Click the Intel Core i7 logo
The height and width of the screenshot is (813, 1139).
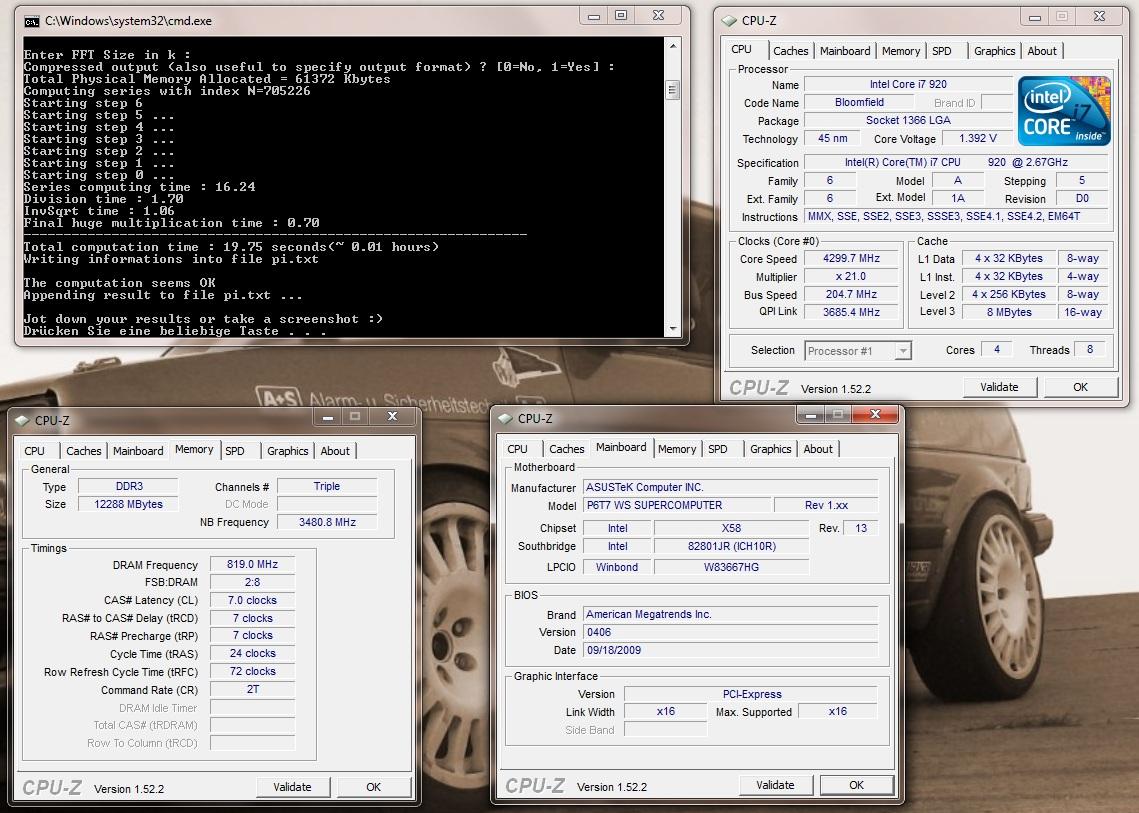[x=1064, y=111]
